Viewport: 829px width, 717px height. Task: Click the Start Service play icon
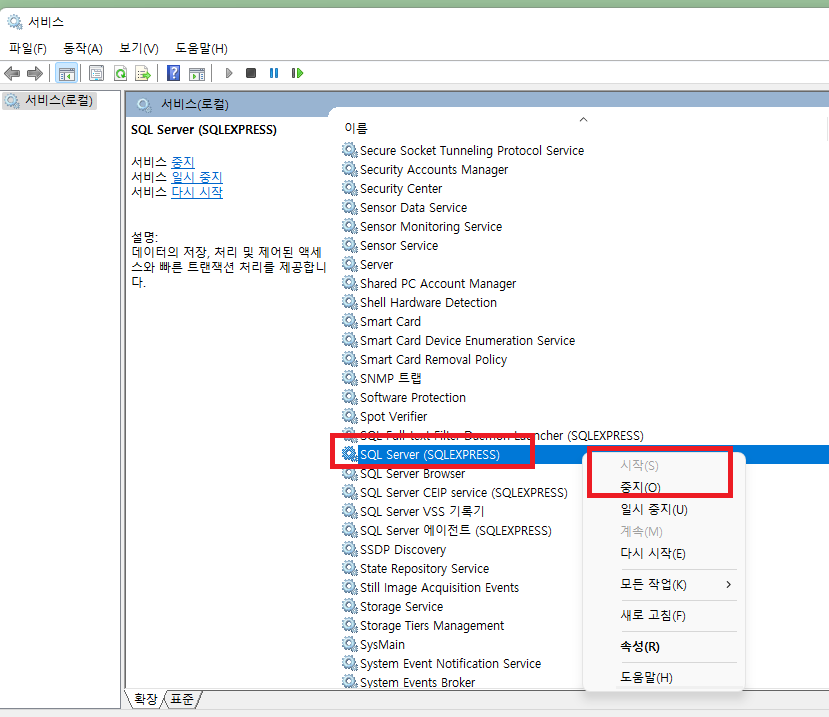[x=228, y=73]
